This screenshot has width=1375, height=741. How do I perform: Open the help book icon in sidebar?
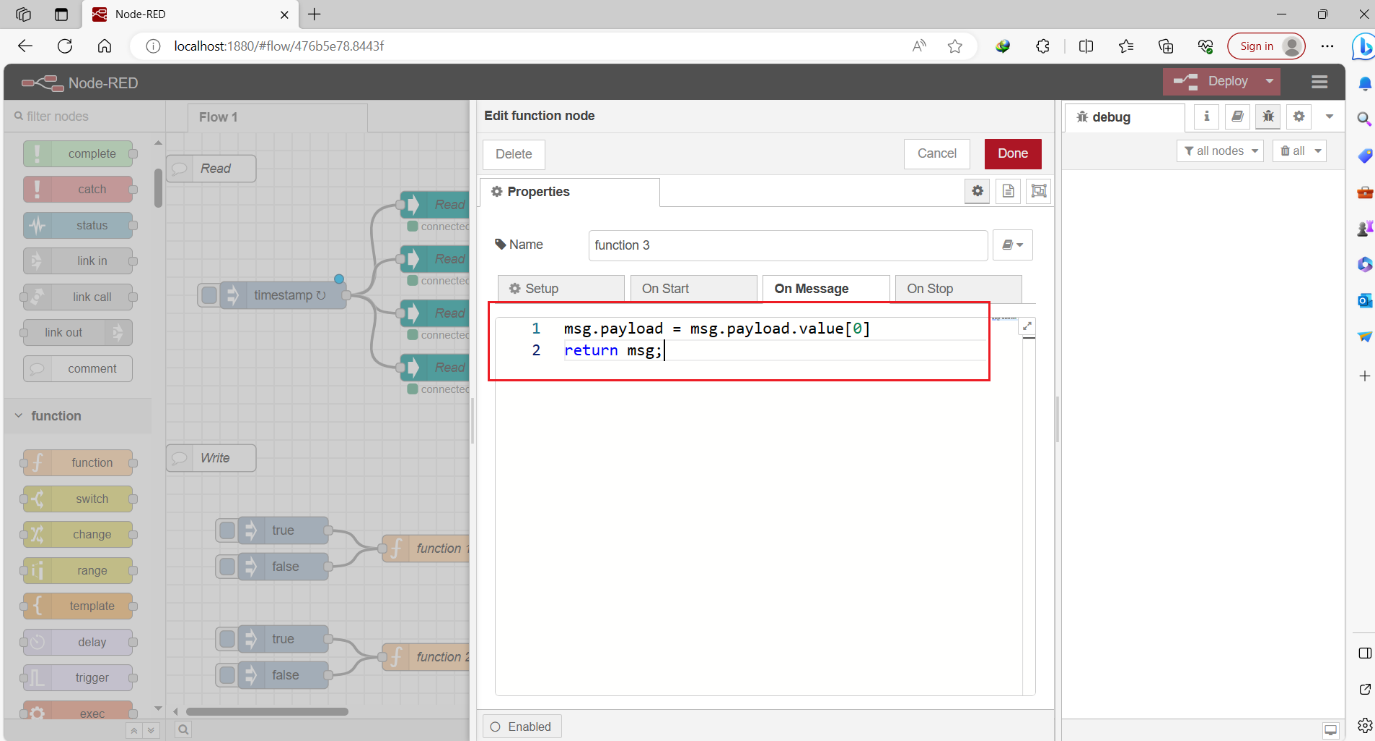coord(1237,116)
